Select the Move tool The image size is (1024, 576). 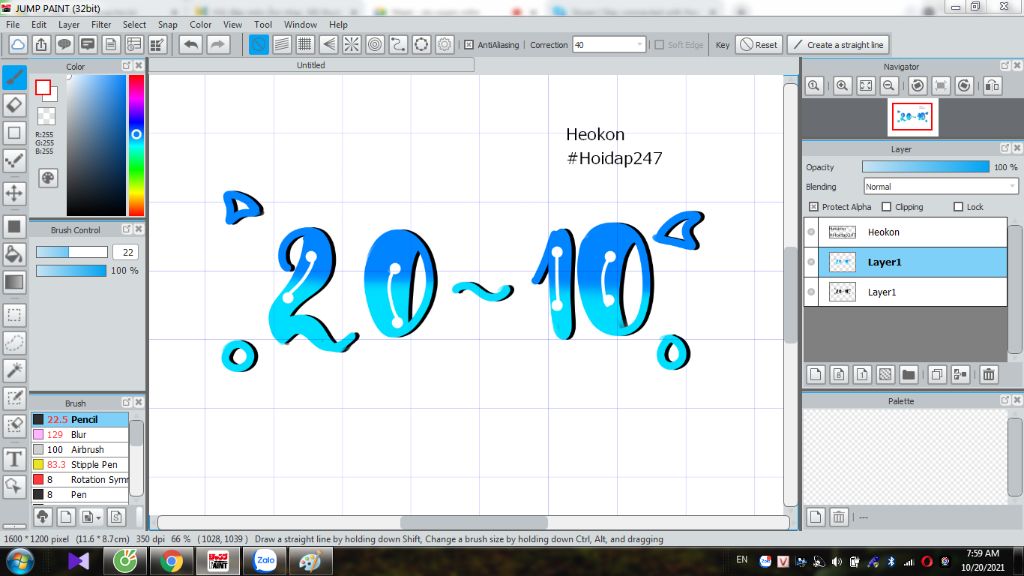[14, 193]
